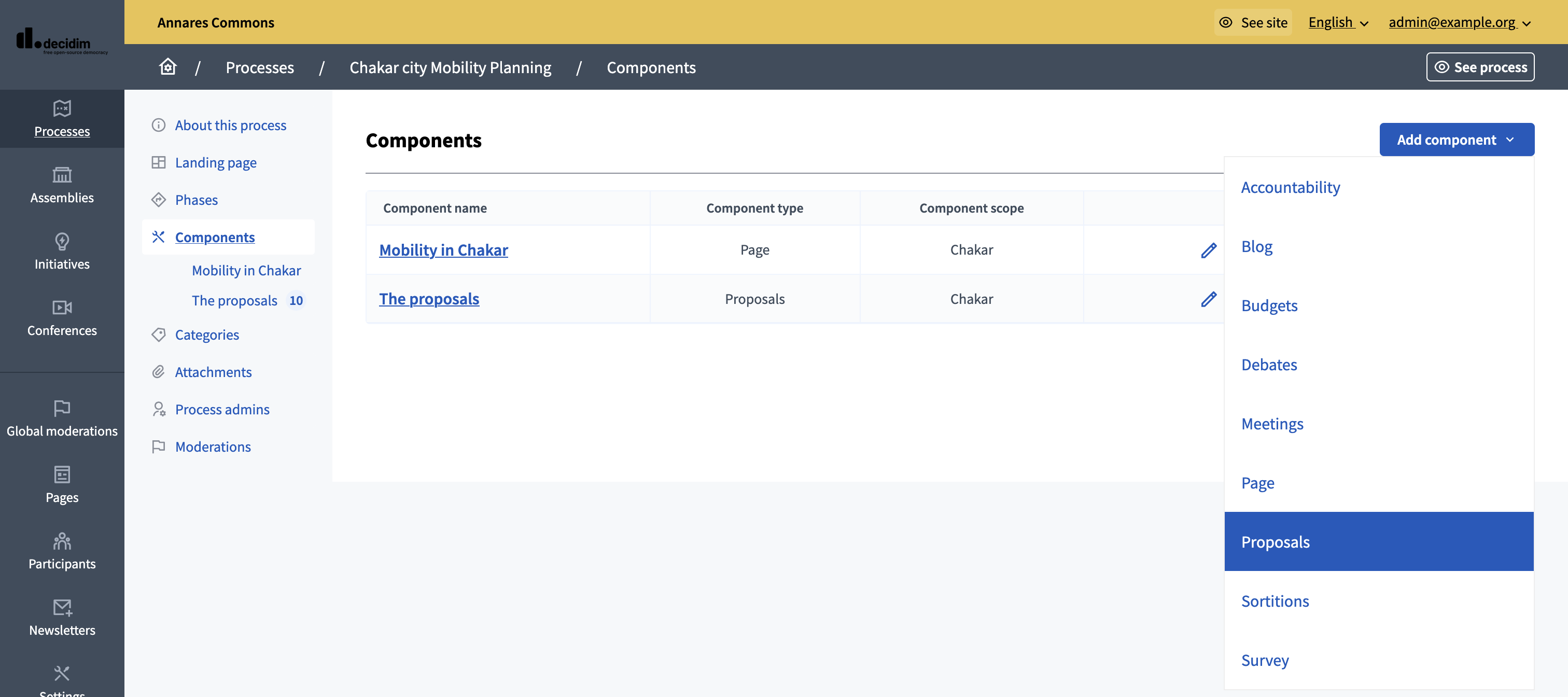Open Settings via the wrench icon
Image resolution: width=1568 pixels, height=697 pixels.
point(62,673)
